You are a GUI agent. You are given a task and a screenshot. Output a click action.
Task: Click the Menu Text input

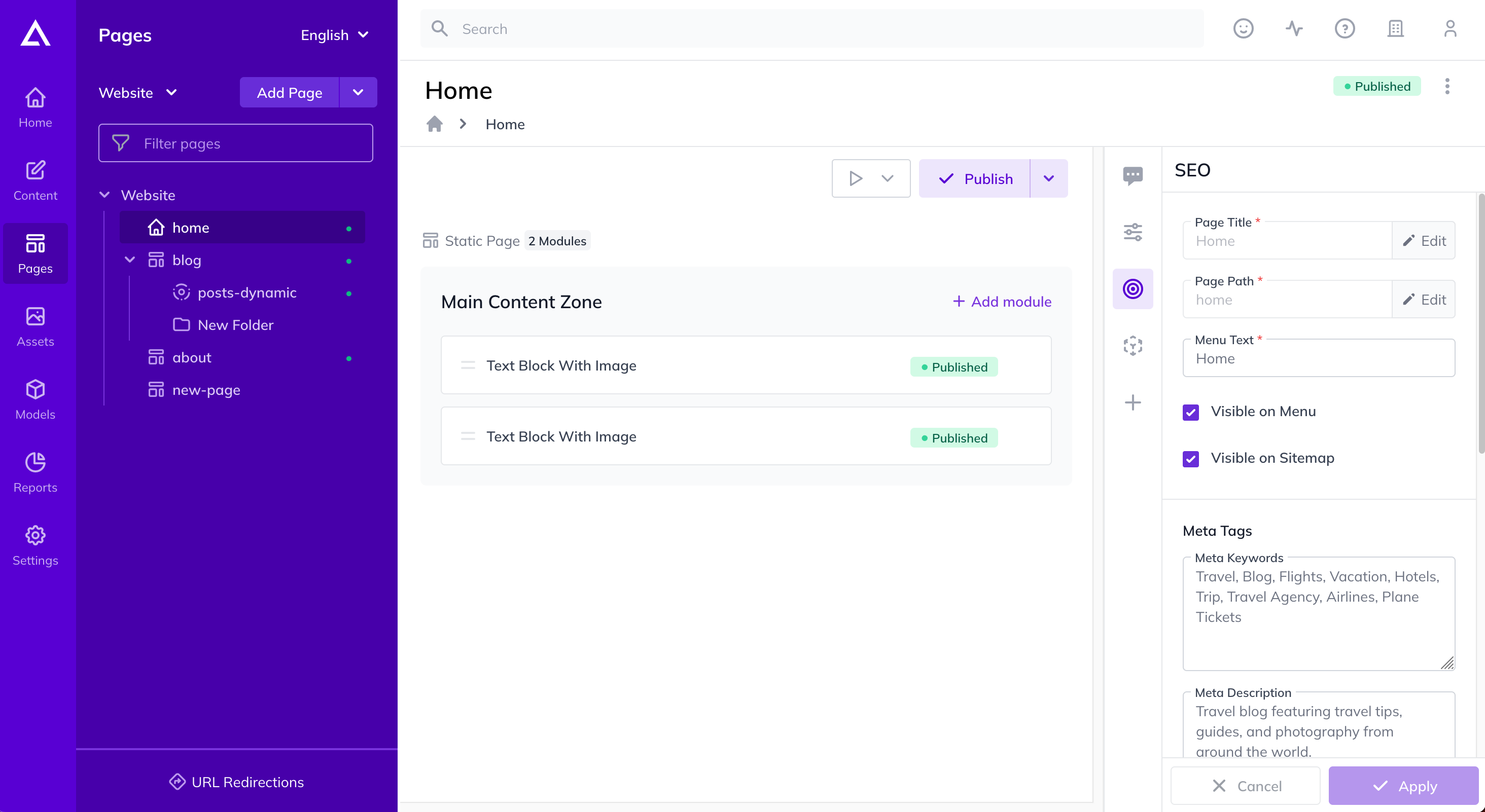[1319, 358]
